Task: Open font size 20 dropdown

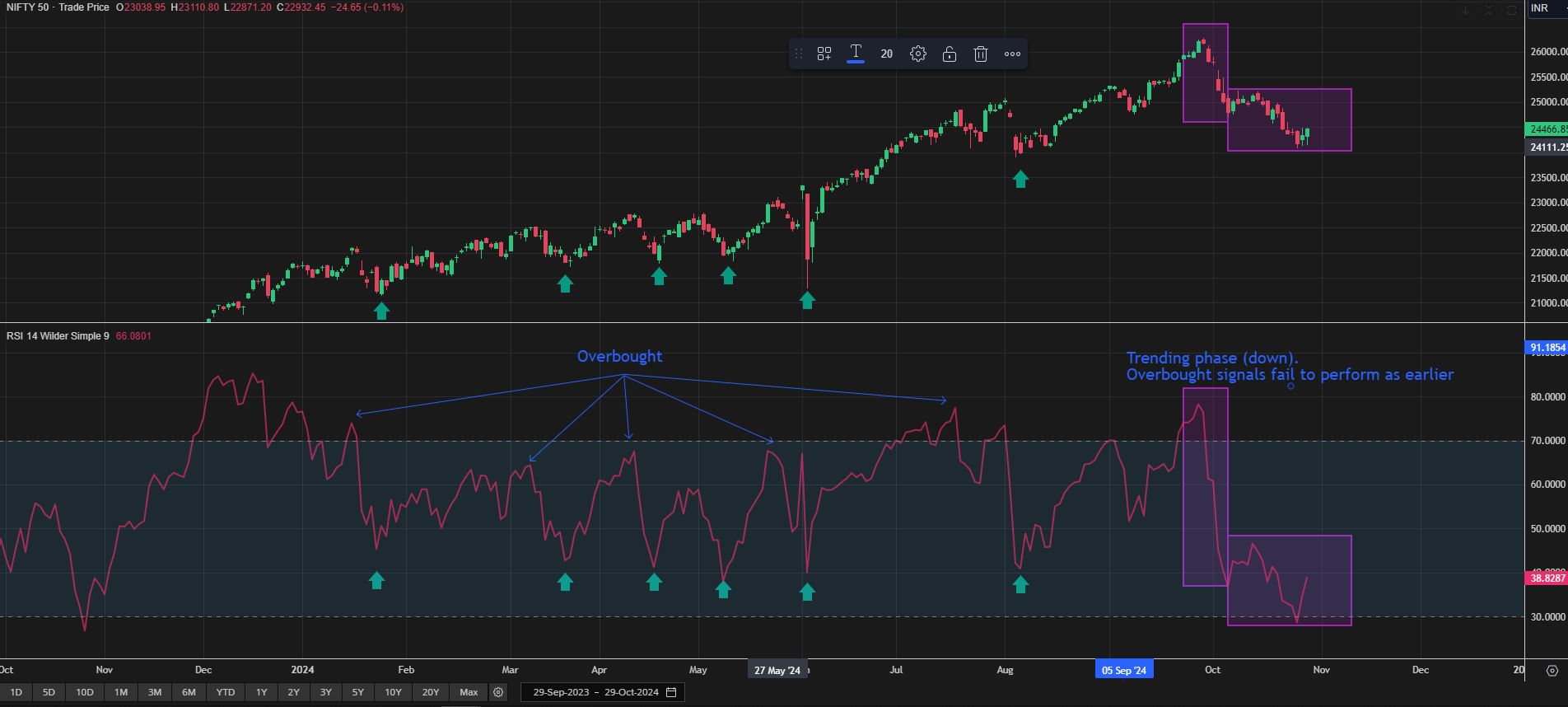Action: 886,54
